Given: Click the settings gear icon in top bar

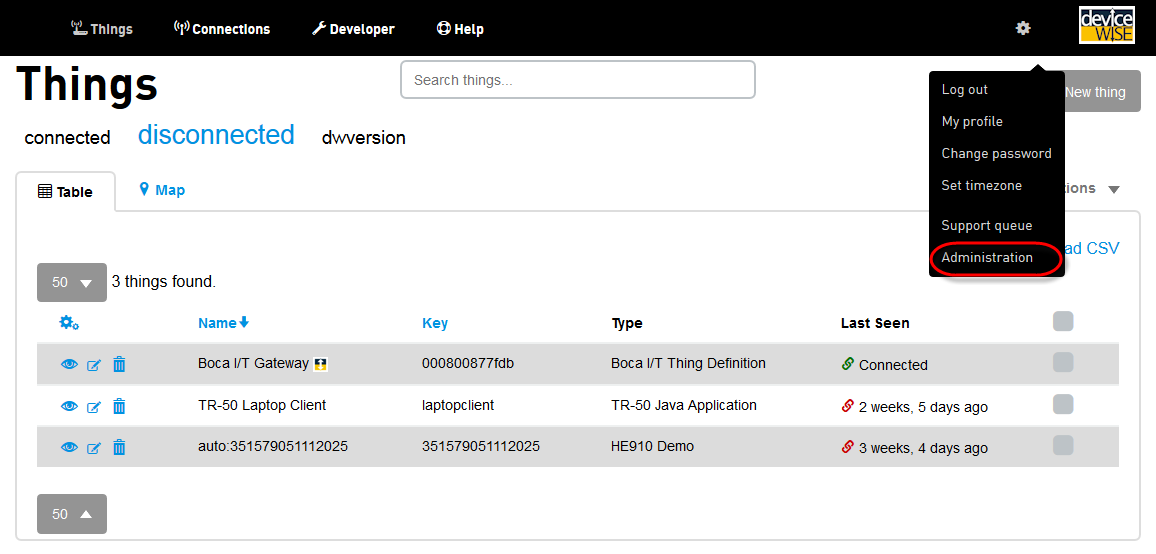Looking at the screenshot, I should (x=1022, y=28).
